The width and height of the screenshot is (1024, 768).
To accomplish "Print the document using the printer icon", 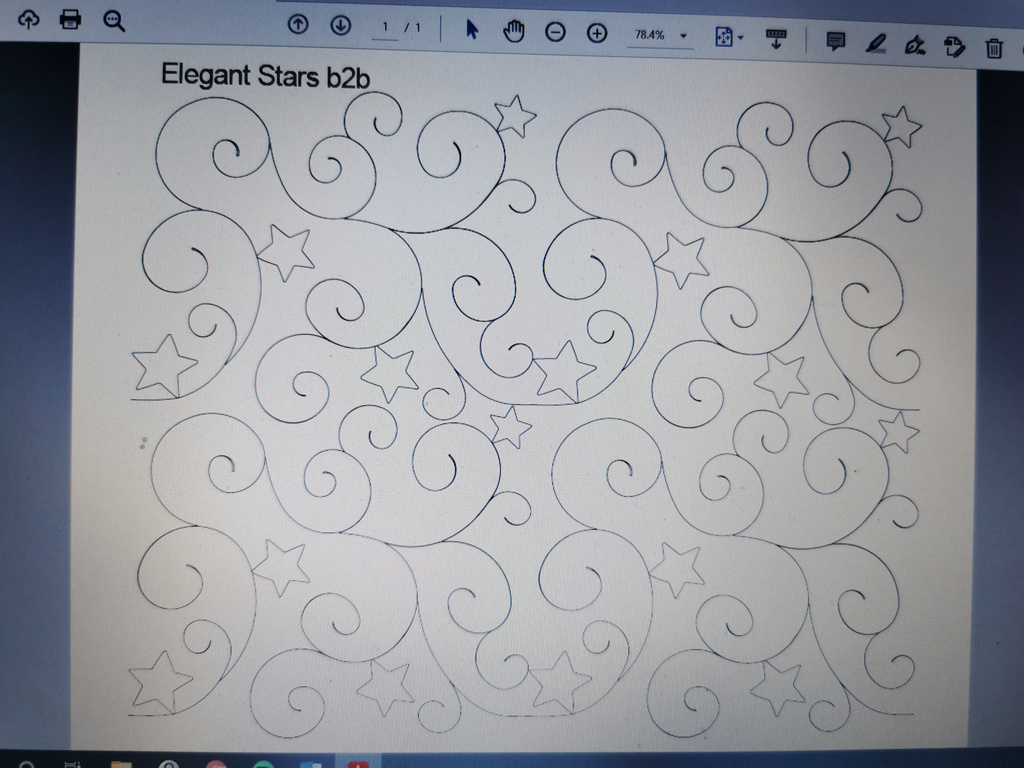I will point(70,19).
